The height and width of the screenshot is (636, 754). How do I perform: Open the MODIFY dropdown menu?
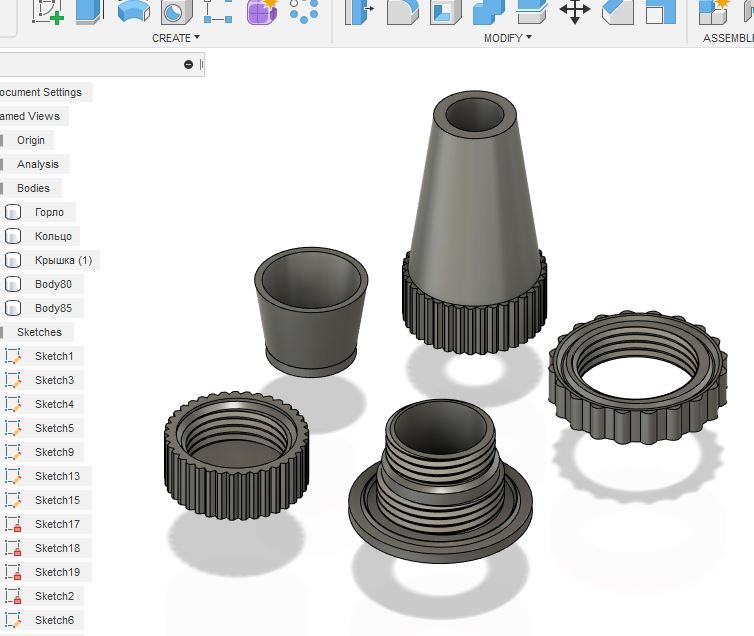point(508,38)
